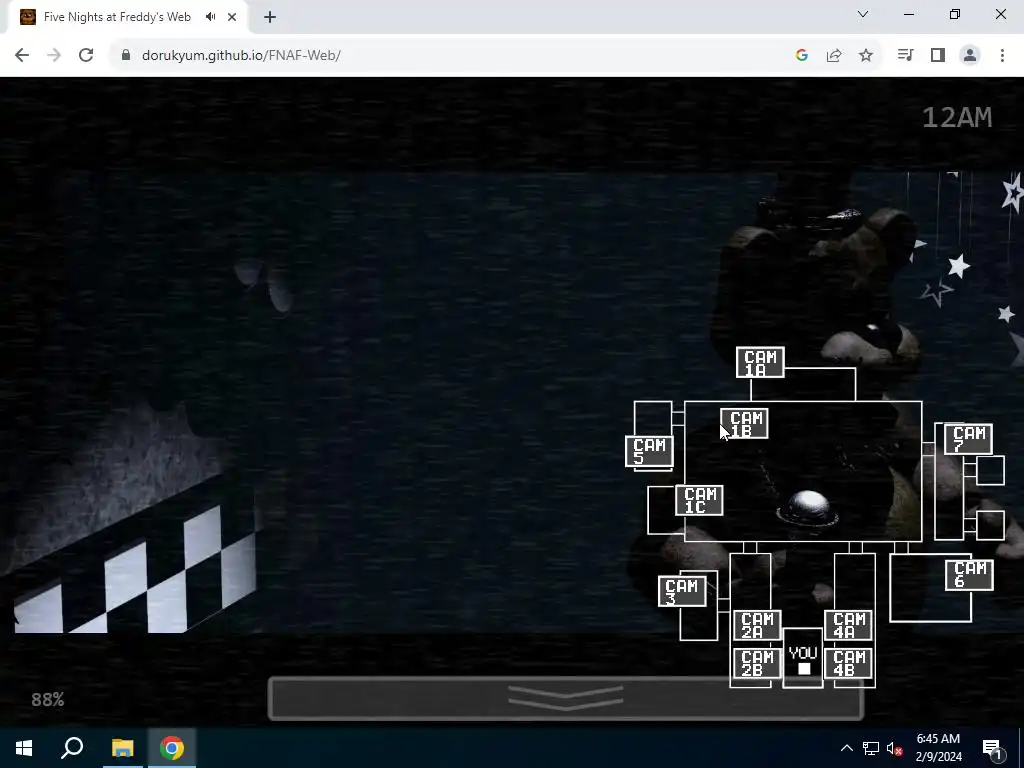Open Chrome's three-dot menu
This screenshot has width=1024, height=768.
[1002, 56]
